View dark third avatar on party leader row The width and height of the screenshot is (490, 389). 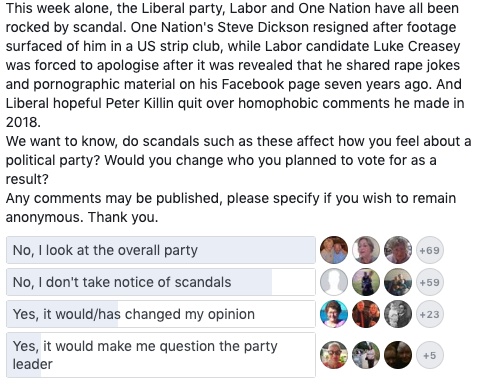click(398, 355)
